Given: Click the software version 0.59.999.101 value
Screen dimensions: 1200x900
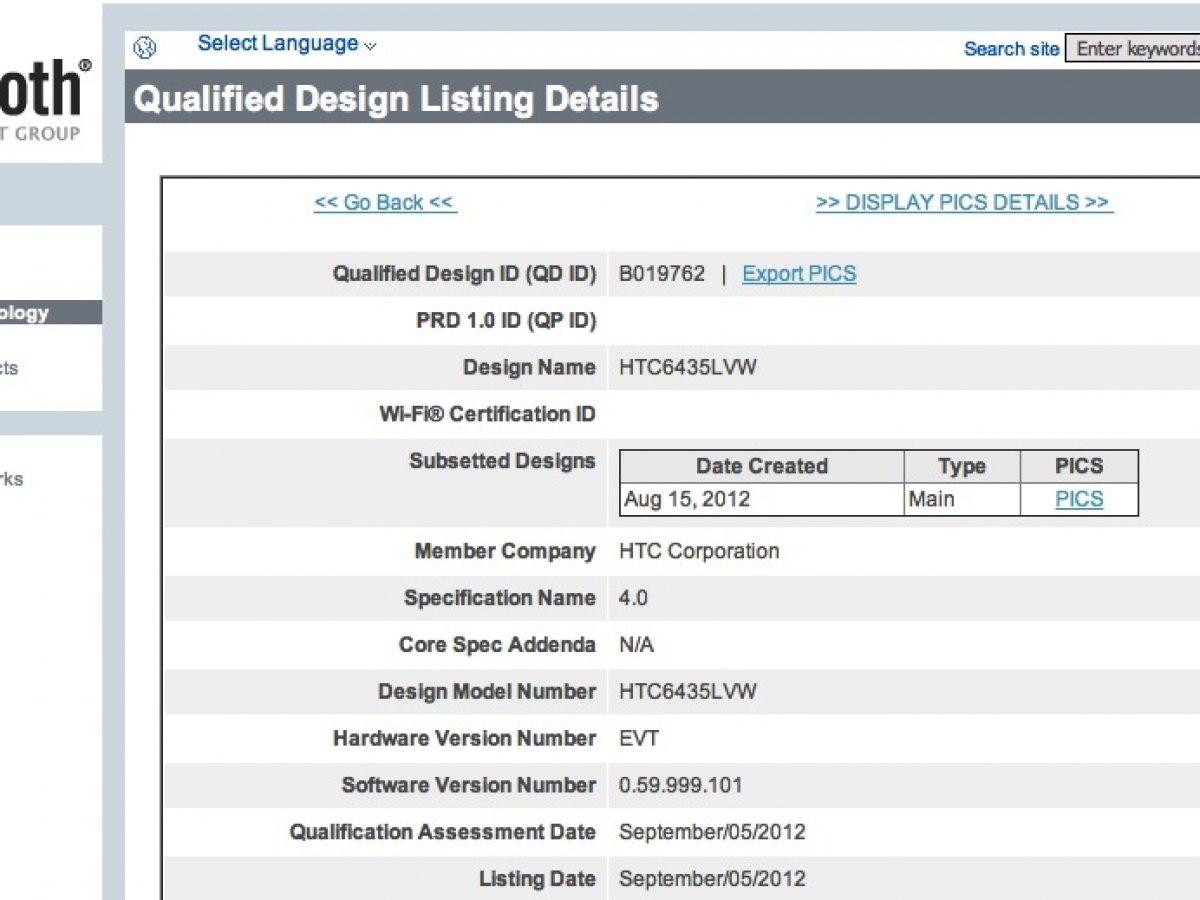Looking at the screenshot, I should [x=680, y=785].
